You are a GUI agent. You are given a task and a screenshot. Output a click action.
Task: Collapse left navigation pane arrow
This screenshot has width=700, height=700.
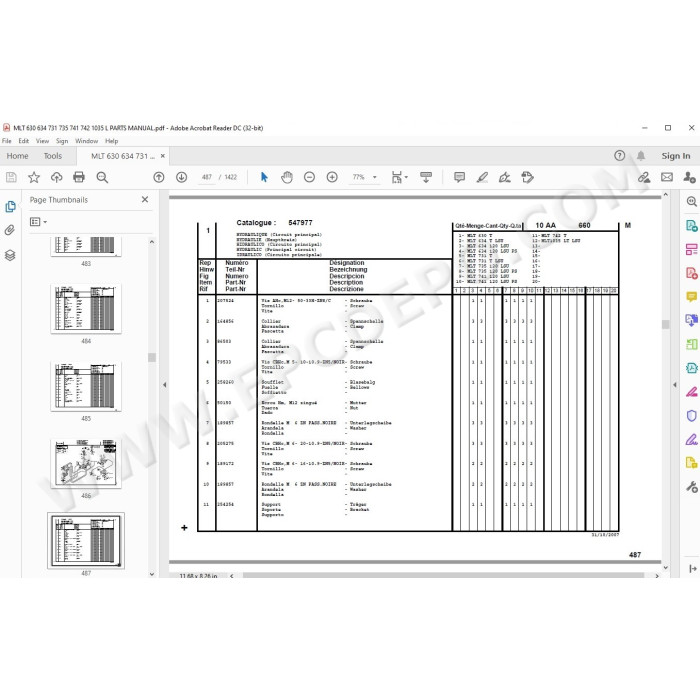coord(164,384)
